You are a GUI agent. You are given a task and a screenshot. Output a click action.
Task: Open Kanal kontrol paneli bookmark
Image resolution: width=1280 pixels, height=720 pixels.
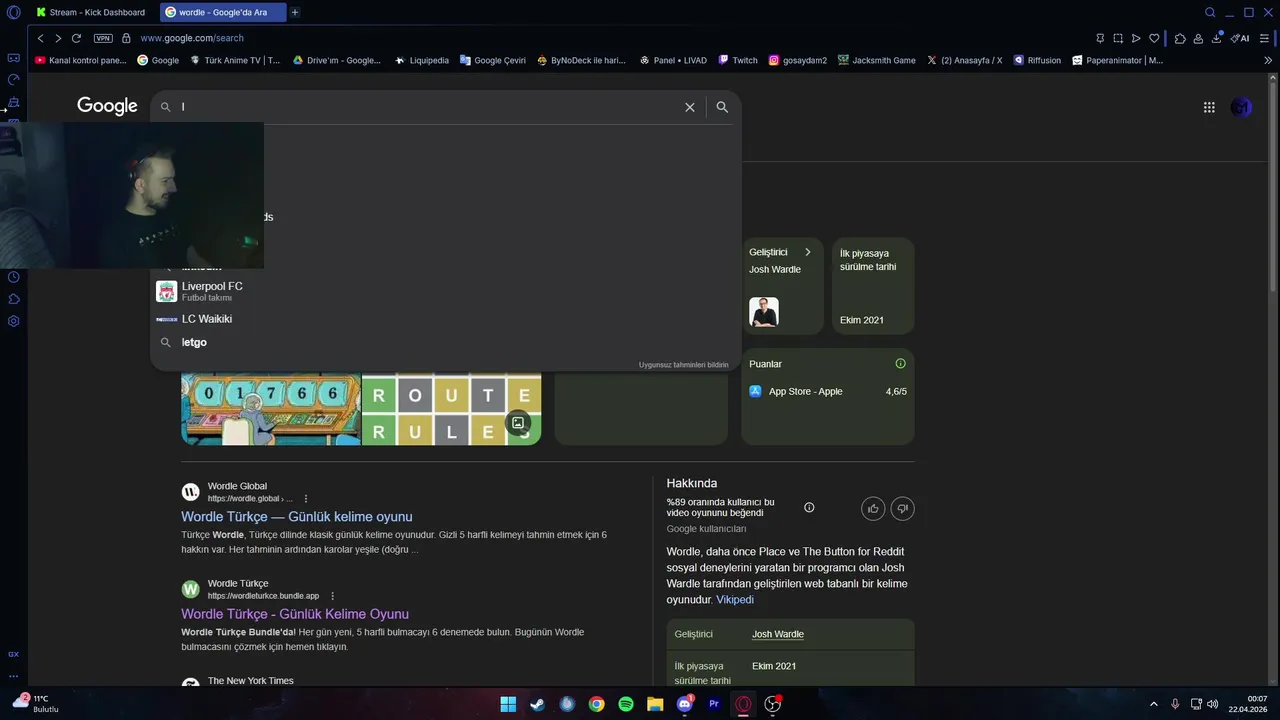click(x=81, y=60)
